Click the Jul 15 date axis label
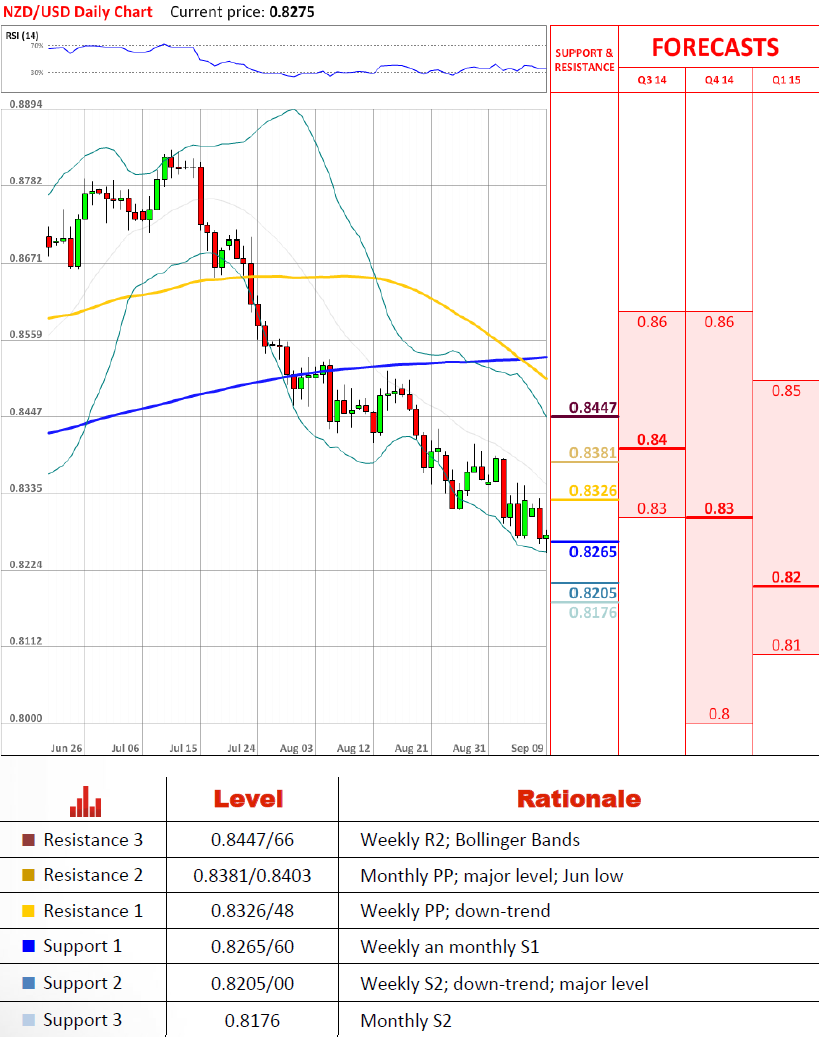 (183, 748)
